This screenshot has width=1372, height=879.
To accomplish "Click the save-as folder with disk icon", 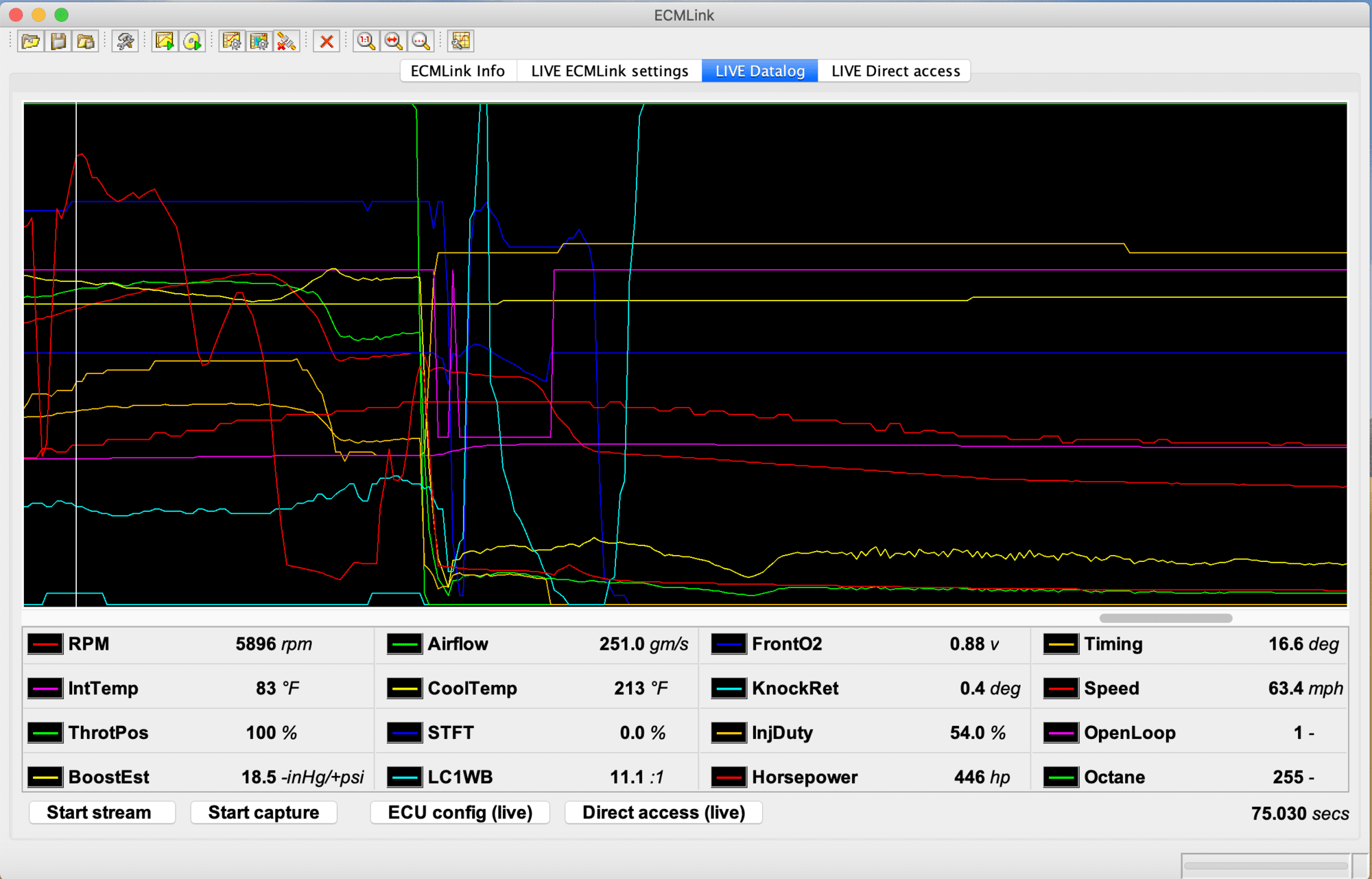I will click(85, 42).
